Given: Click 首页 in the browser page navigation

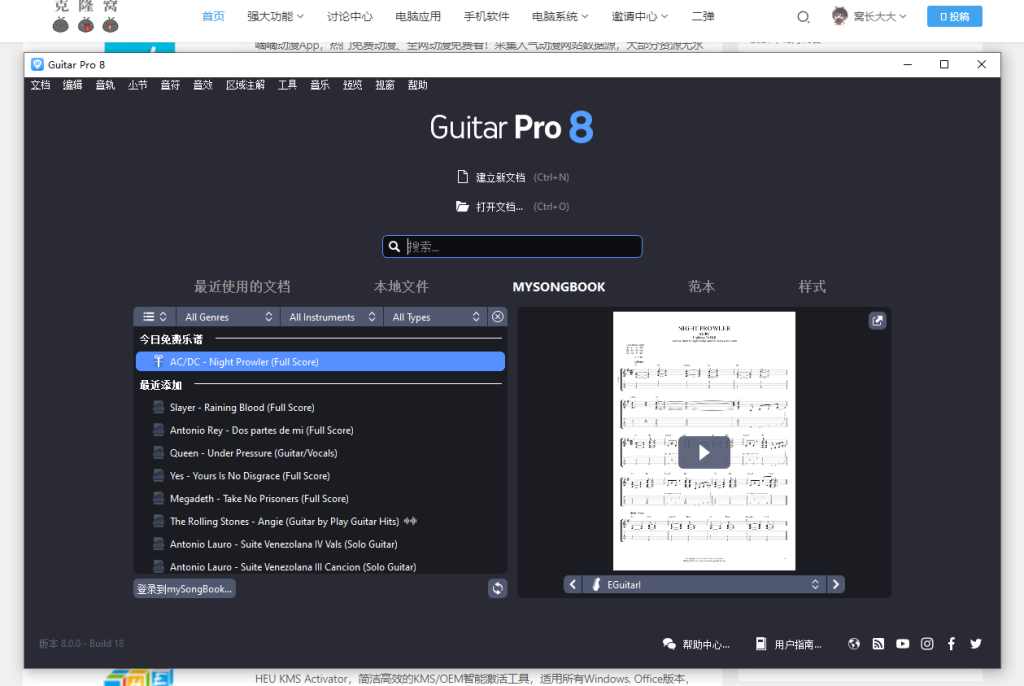Looking at the screenshot, I should point(214,16).
